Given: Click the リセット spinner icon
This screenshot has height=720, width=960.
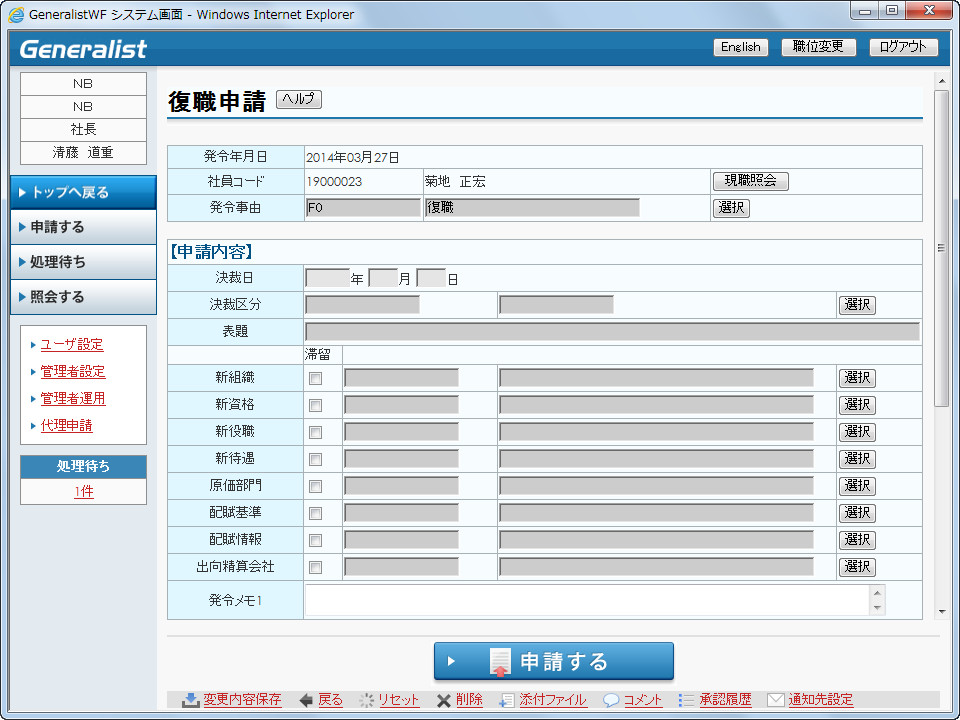Looking at the screenshot, I should 367,700.
